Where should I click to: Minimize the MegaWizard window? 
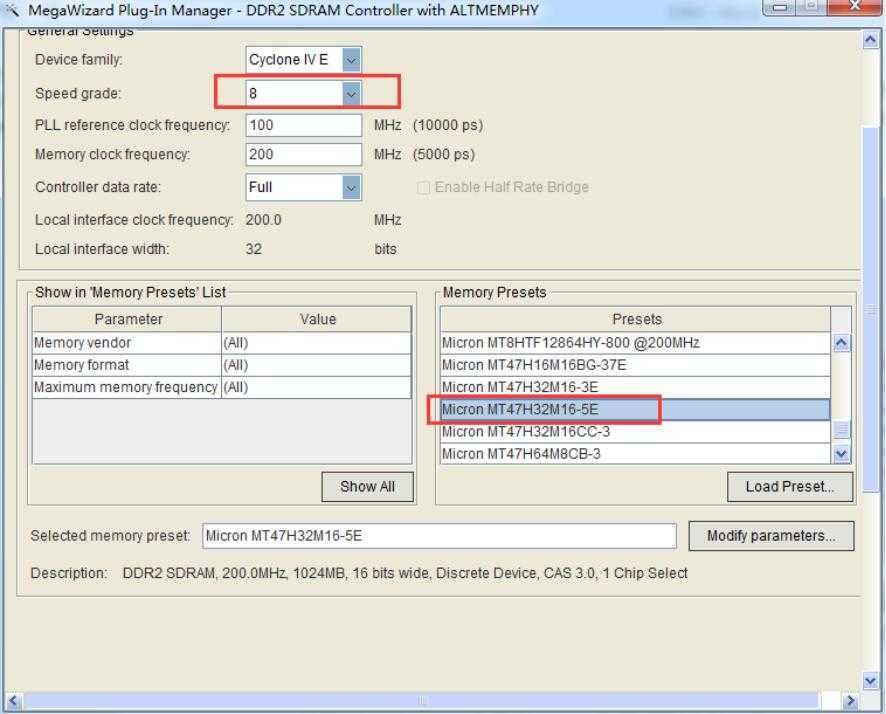(x=780, y=7)
